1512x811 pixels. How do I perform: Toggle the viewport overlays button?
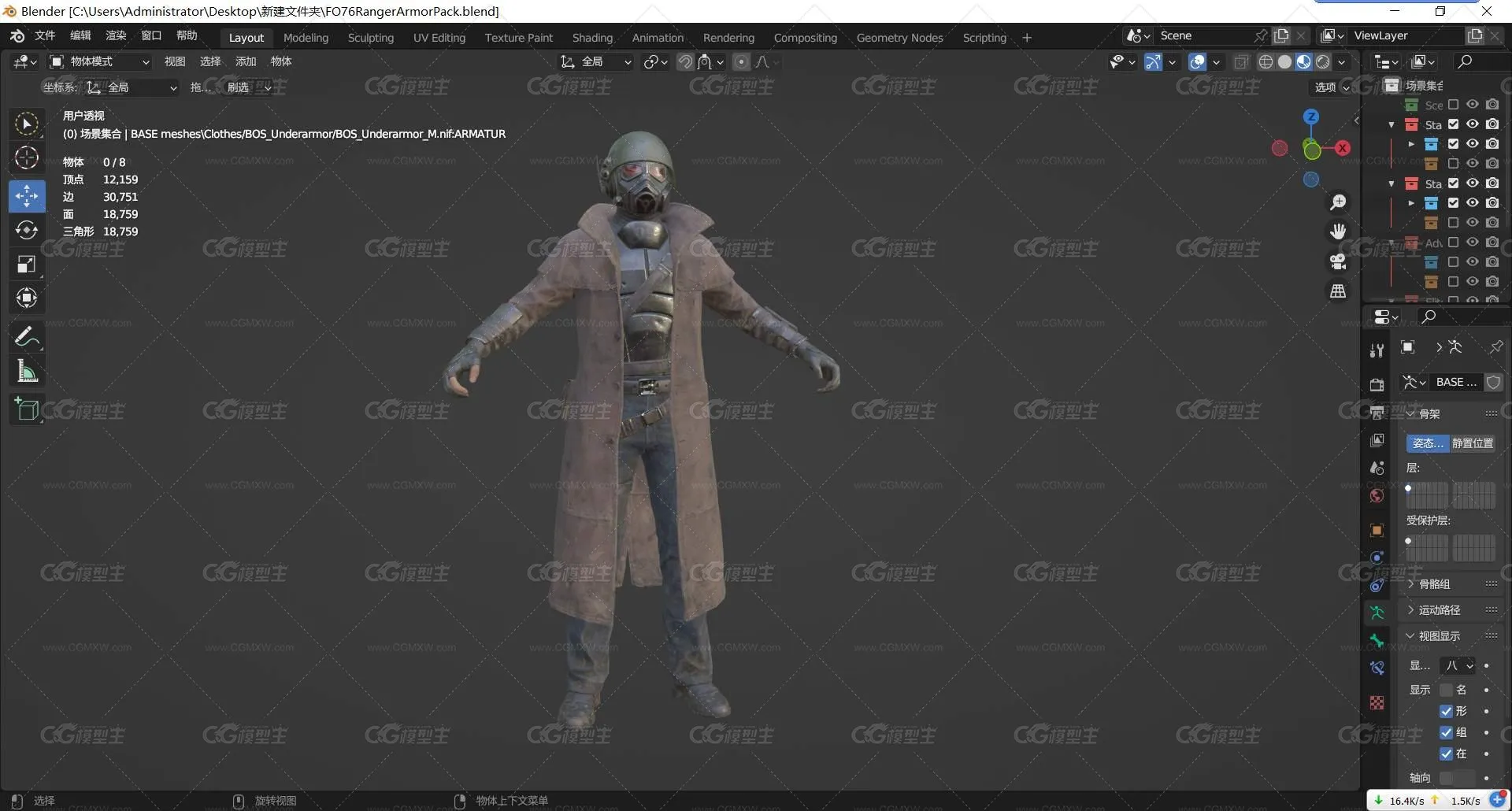pos(1197,62)
